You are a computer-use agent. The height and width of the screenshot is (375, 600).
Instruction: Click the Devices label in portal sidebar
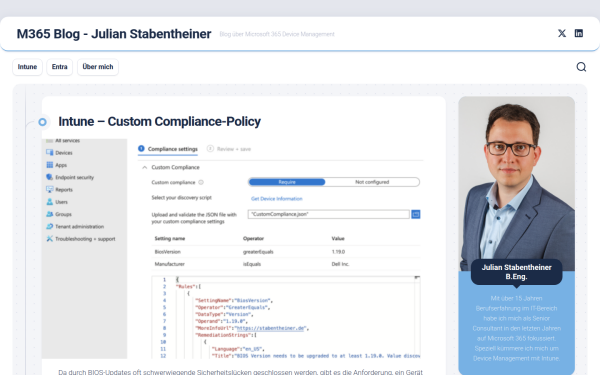tap(64, 153)
